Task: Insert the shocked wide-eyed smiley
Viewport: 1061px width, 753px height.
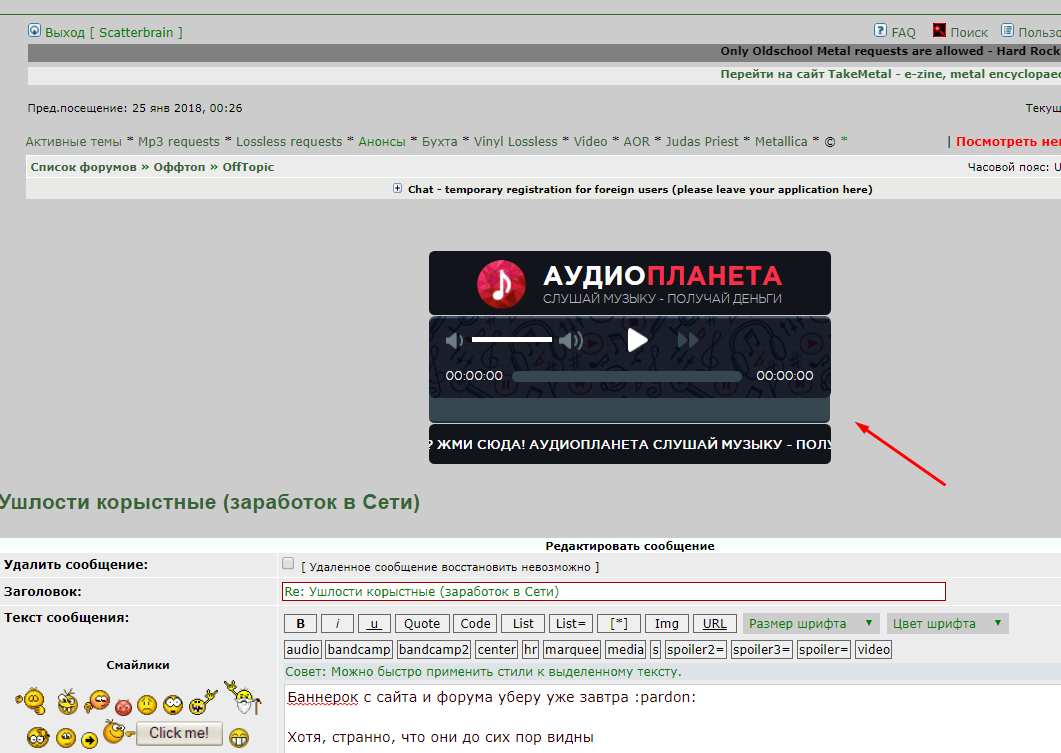Action: coord(173,705)
